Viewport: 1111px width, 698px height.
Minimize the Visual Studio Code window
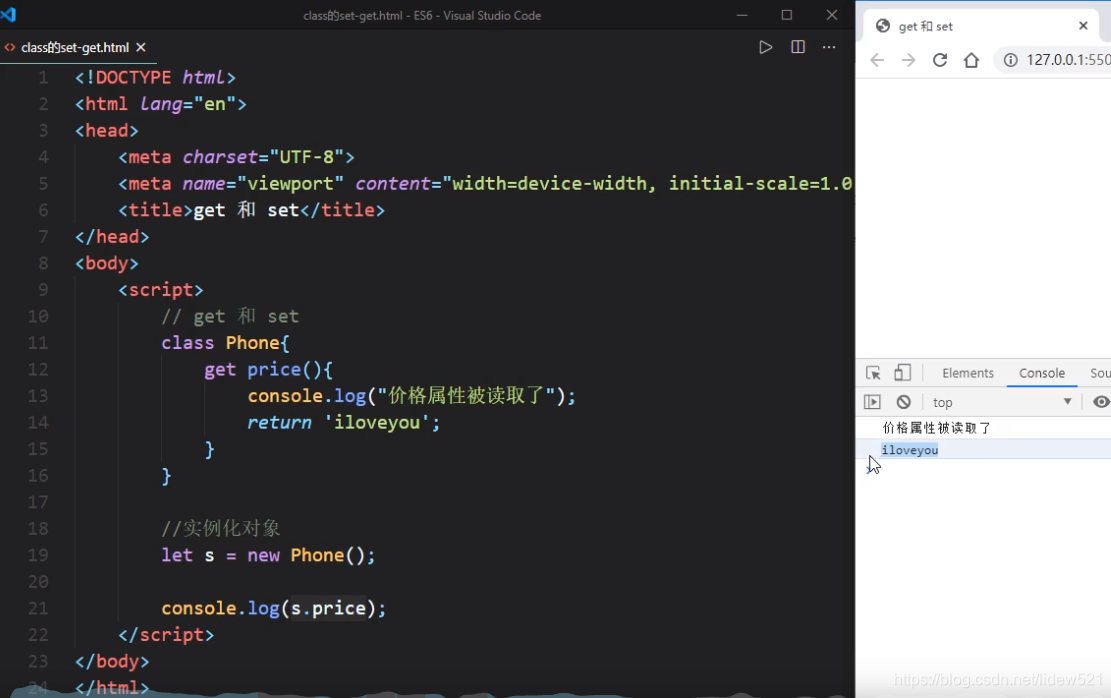pos(742,15)
